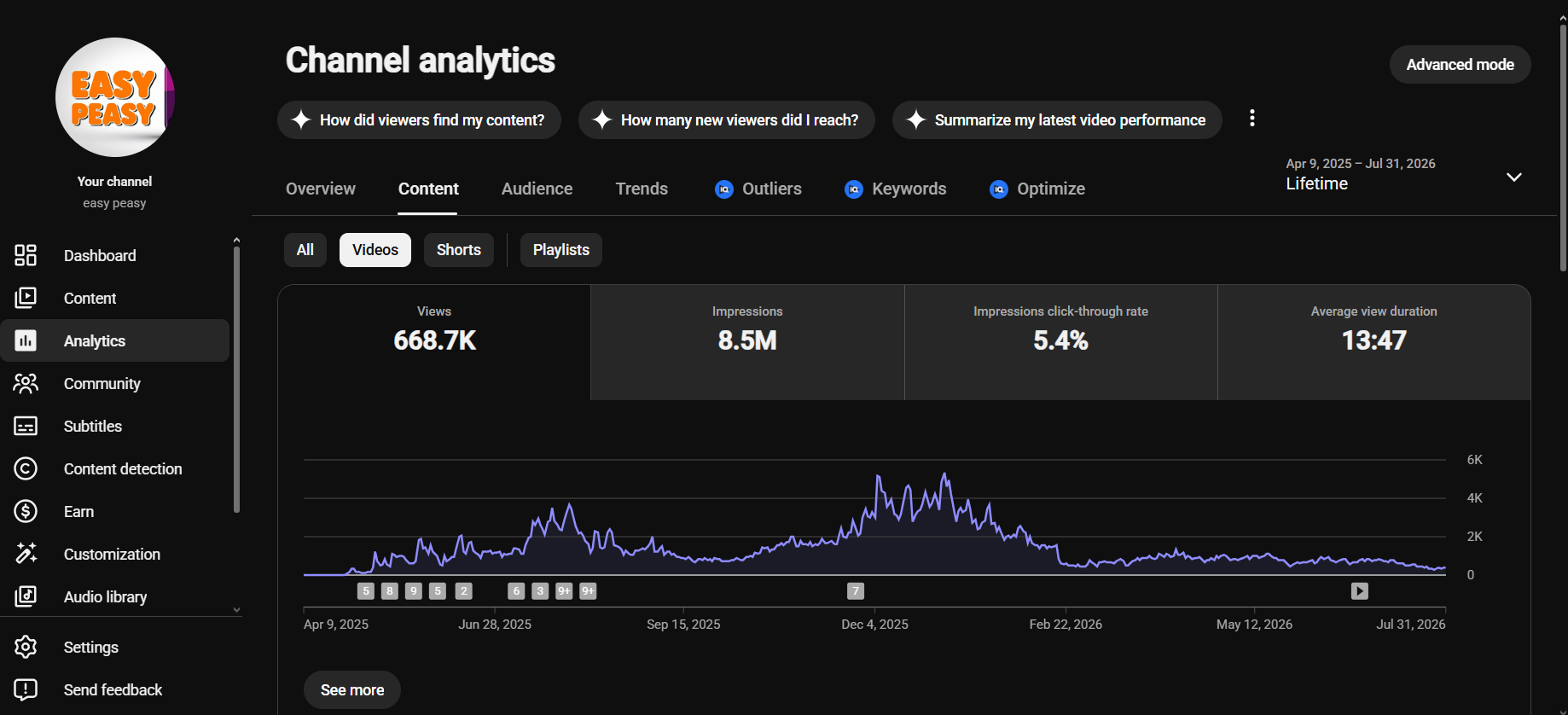This screenshot has height=715, width=1568.
Task: Open the Earn dollar icon
Action: [x=26, y=511]
